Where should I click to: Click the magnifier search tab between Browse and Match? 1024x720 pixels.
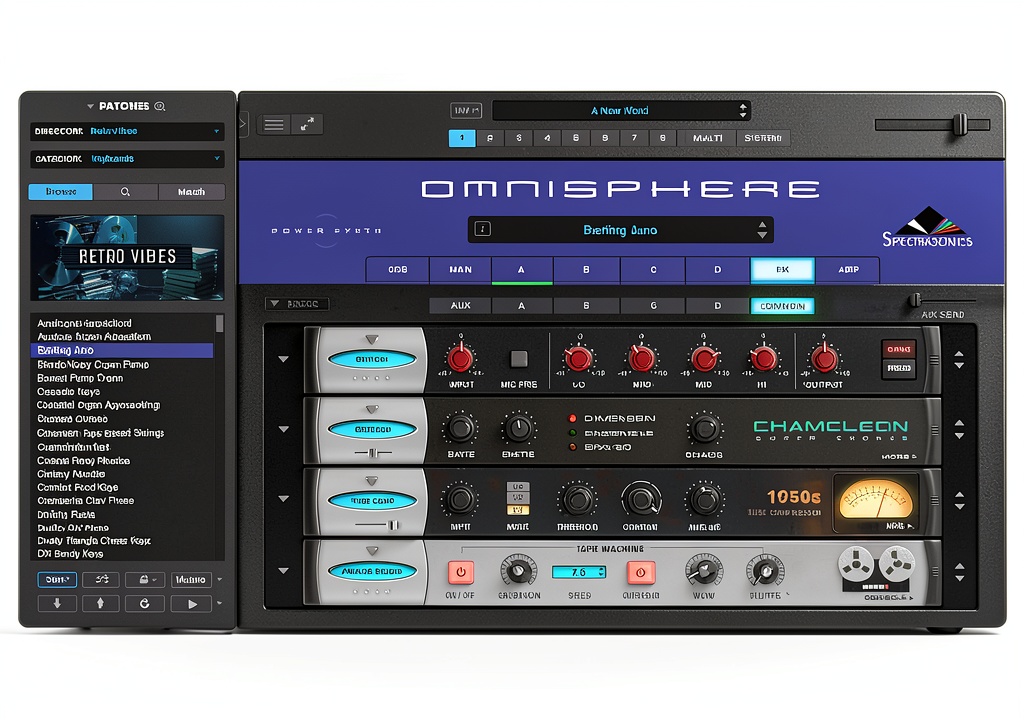point(125,191)
